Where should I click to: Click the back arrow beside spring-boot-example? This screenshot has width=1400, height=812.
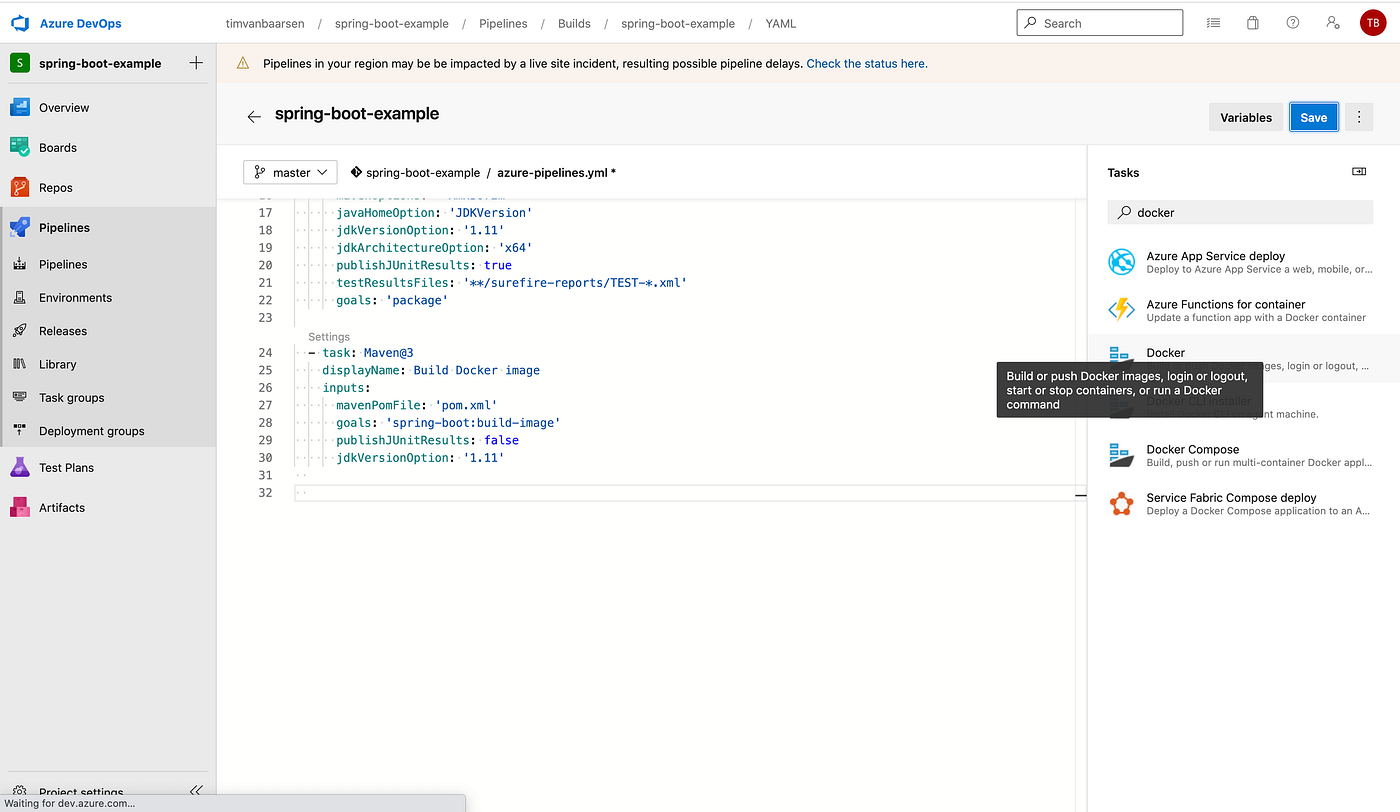click(x=254, y=117)
